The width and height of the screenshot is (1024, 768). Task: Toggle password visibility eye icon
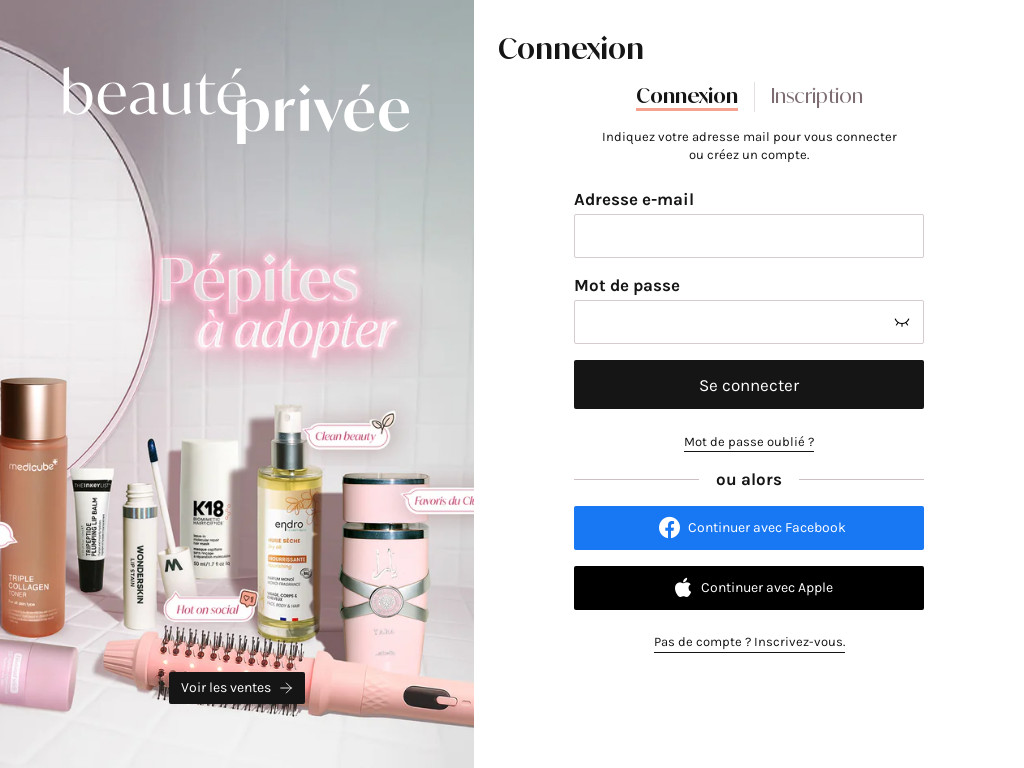point(901,322)
